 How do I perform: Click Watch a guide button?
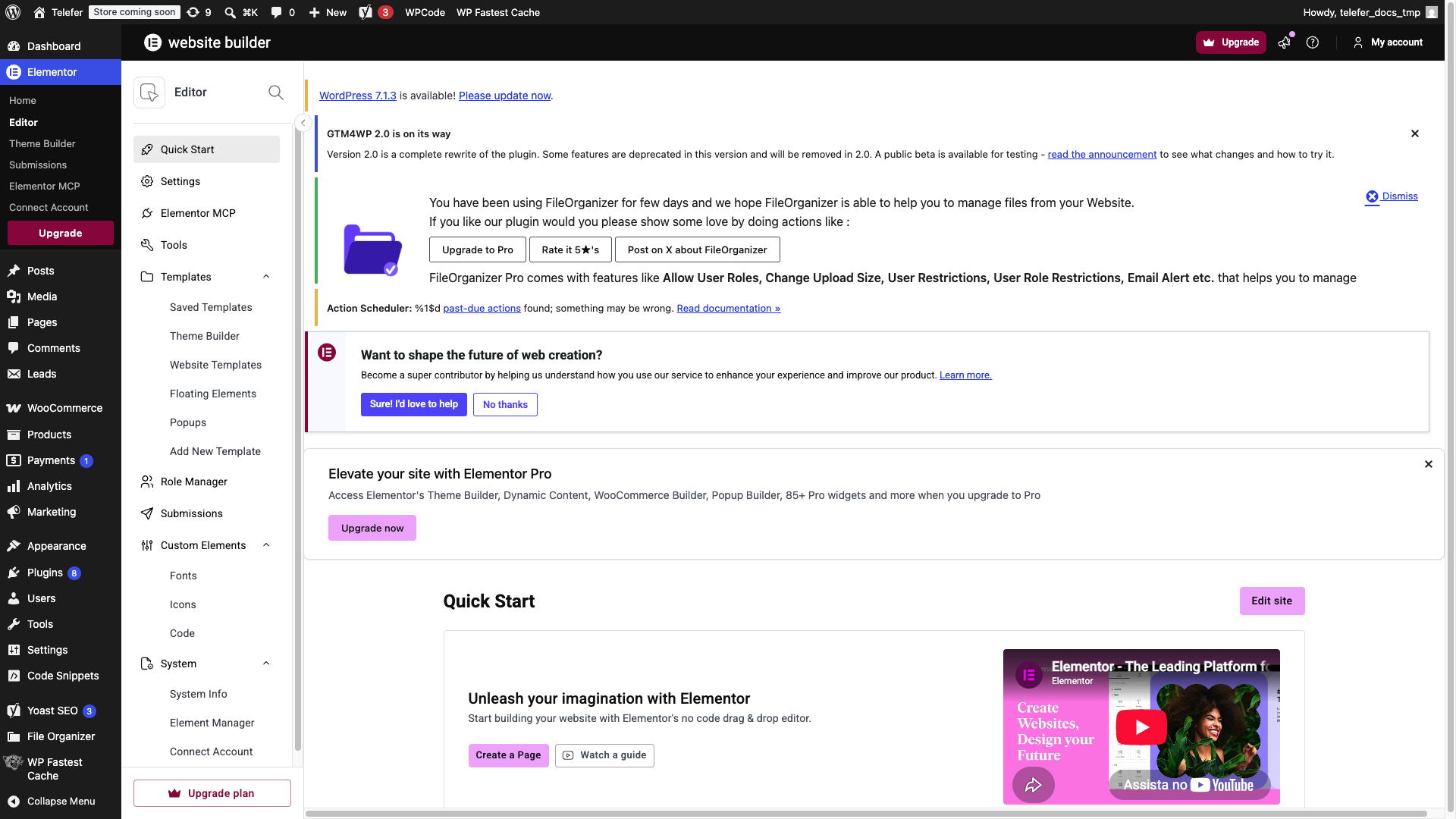pyautogui.click(x=604, y=755)
